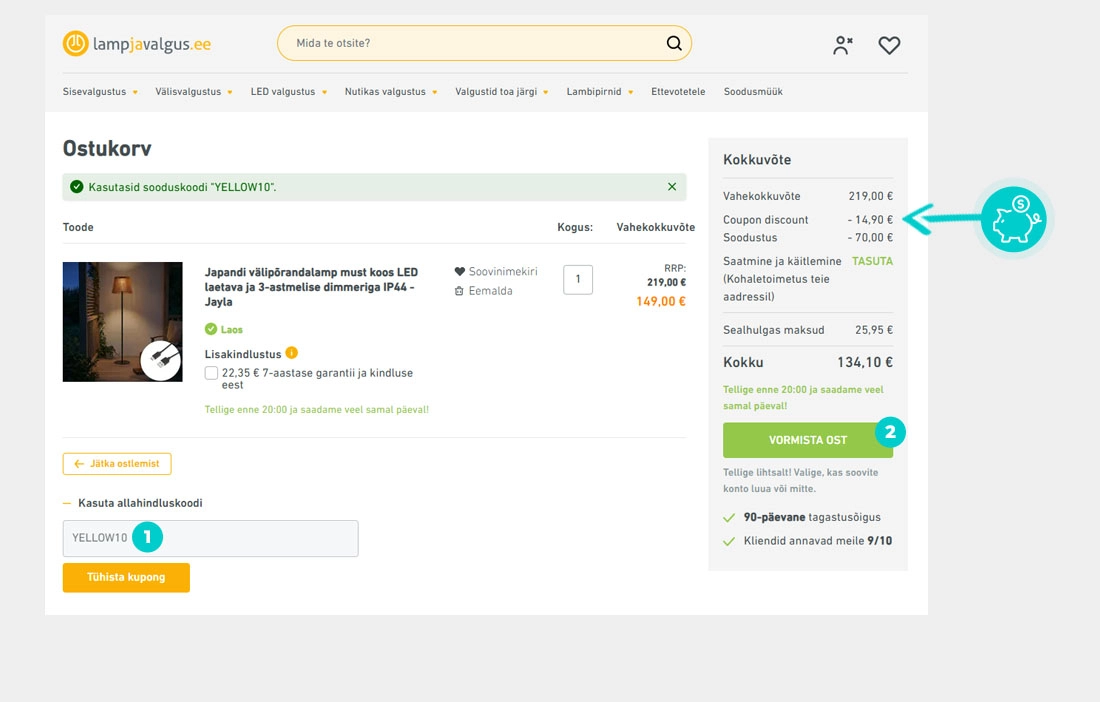This screenshot has height=702, width=1100.
Task: Click the Lisakindlustus info icon
Action: (292, 353)
